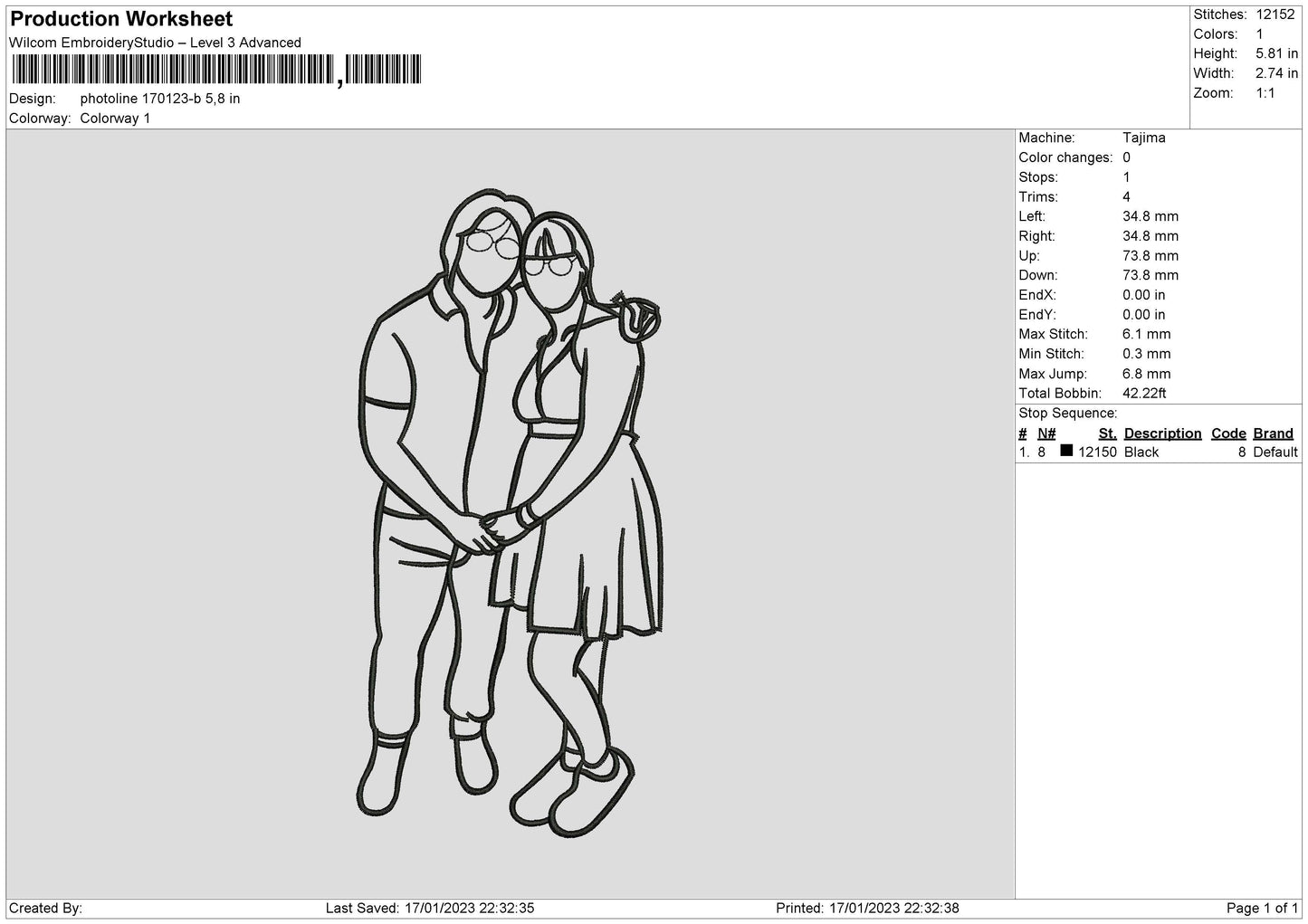Click the Description column header
Image resolution: width=1308 pixels, height=924 pixels.
[1162, 433]
